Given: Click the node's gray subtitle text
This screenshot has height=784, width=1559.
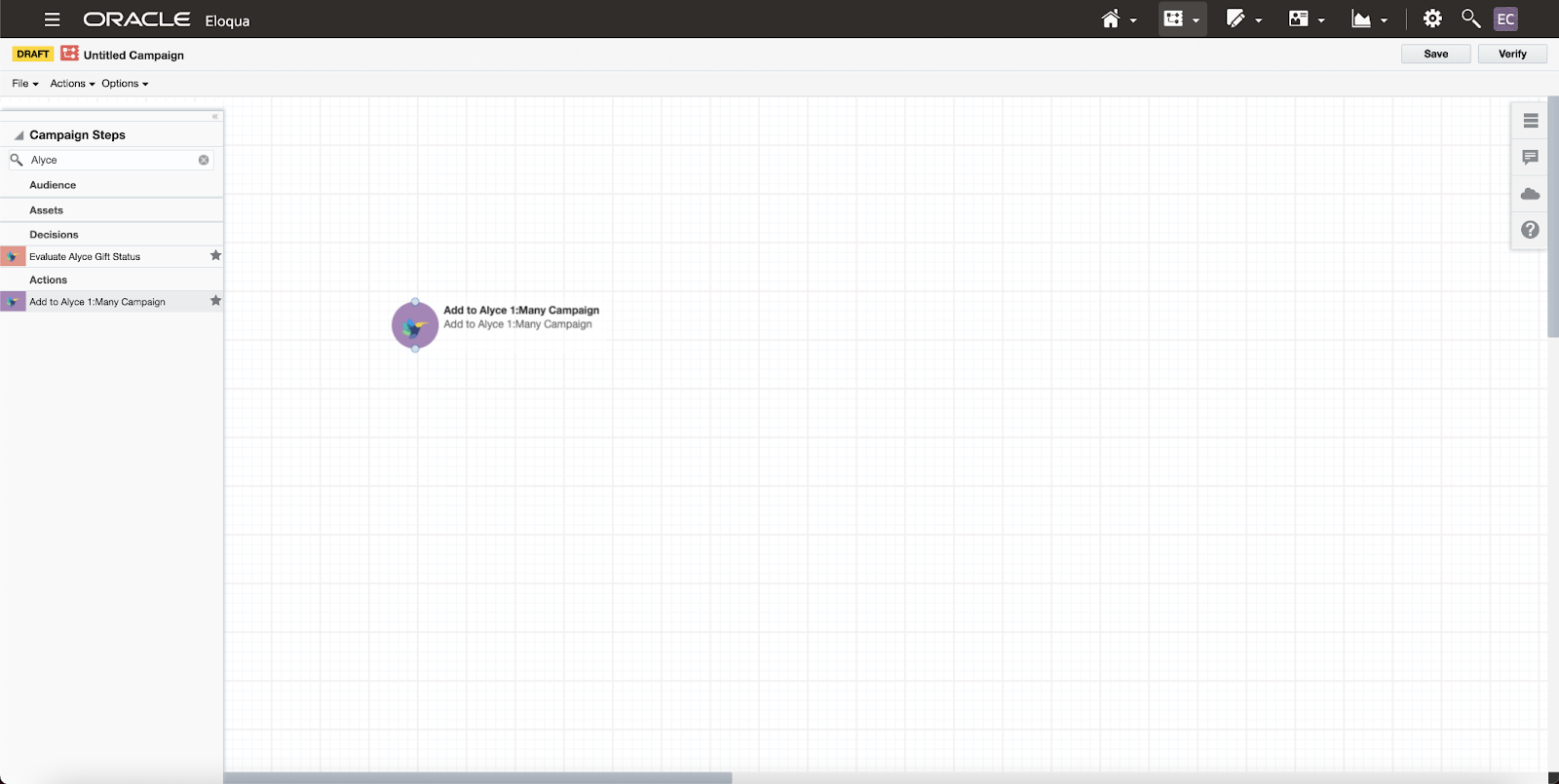Looking at the screenshot, I should pyautogui.click(x=517, y=324).
